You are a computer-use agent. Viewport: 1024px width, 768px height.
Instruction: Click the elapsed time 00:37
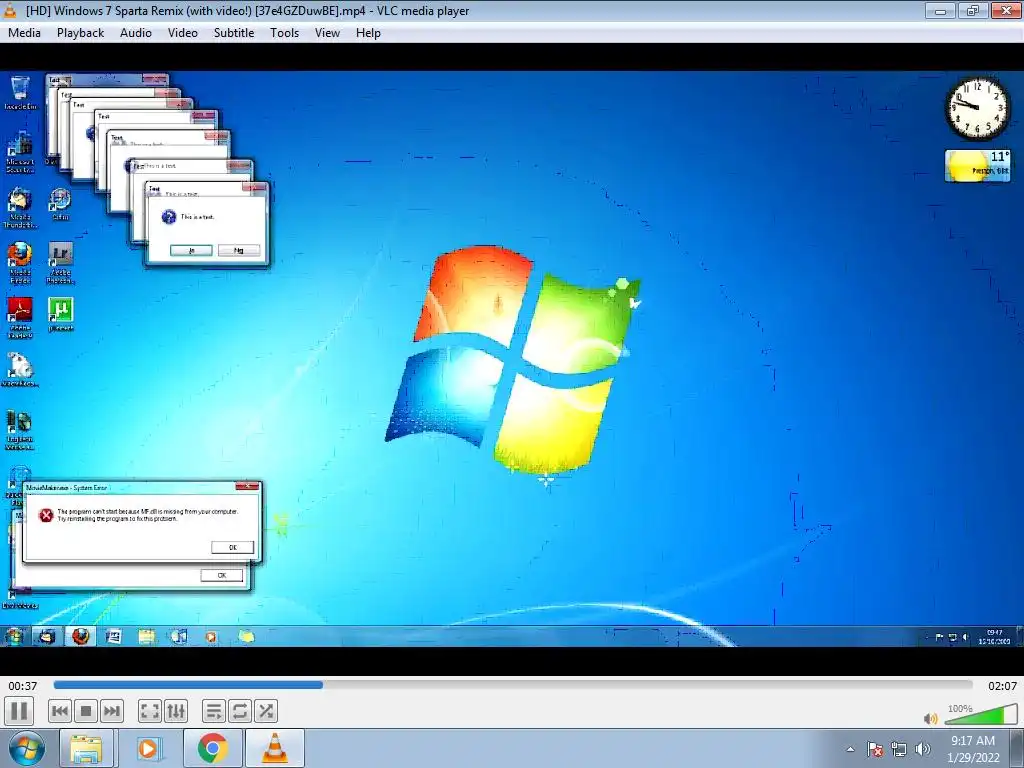23,686
